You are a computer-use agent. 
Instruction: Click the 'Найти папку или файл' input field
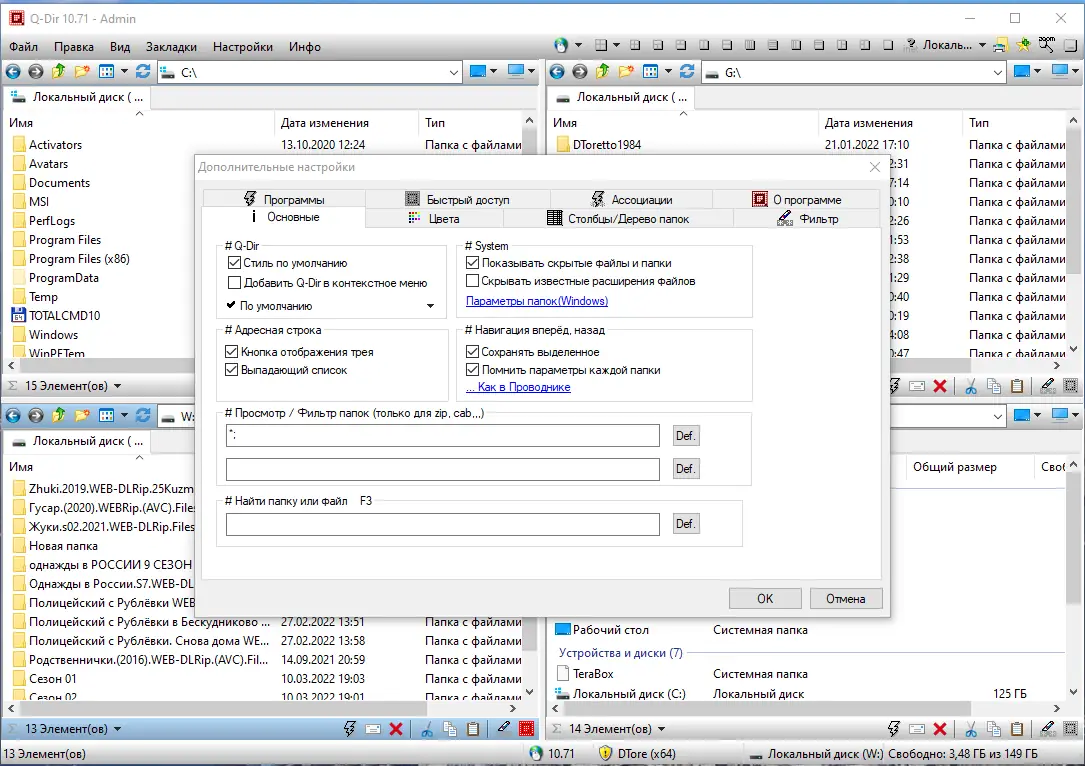pyautogui.click(x=442, y=524)
